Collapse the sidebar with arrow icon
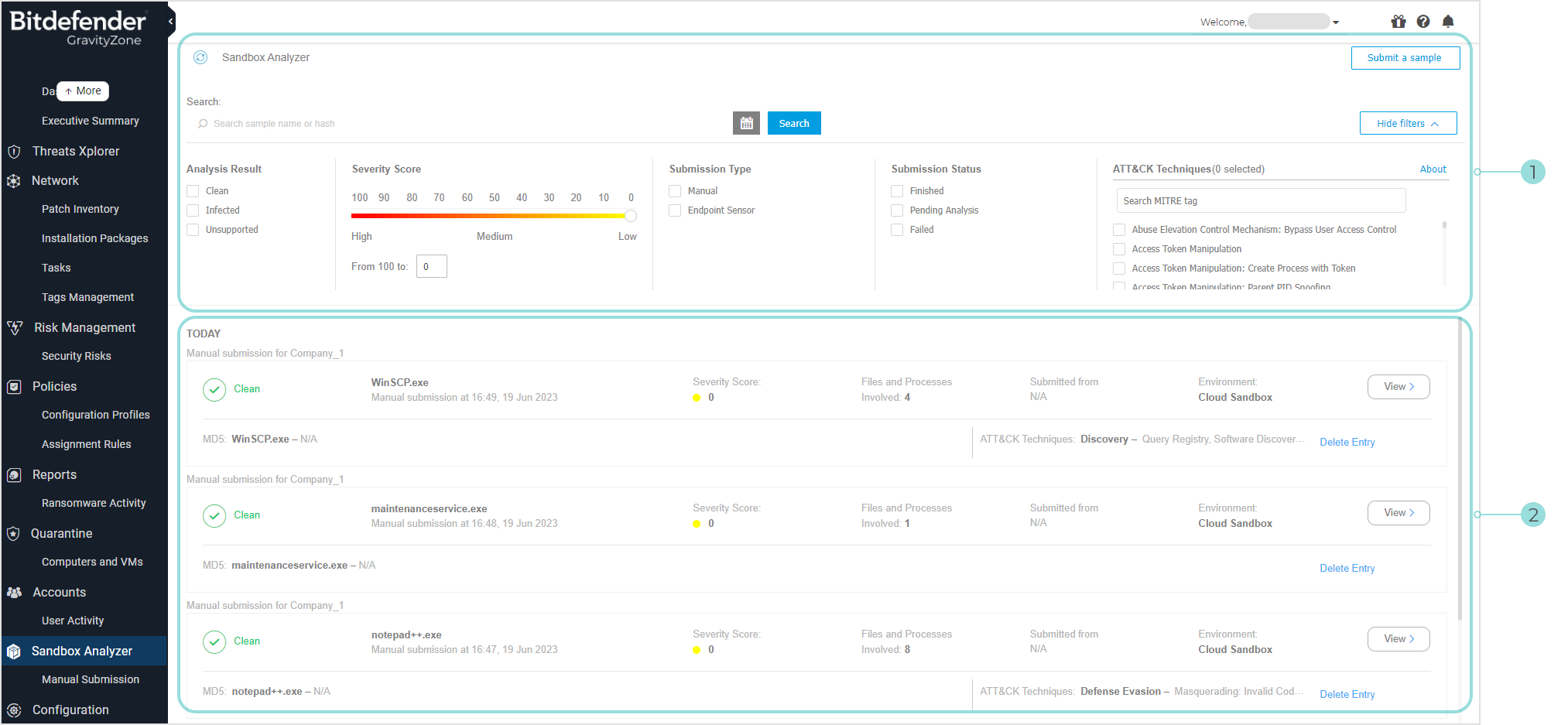This screenshot has height=725, width=1568. pos(170,22)
